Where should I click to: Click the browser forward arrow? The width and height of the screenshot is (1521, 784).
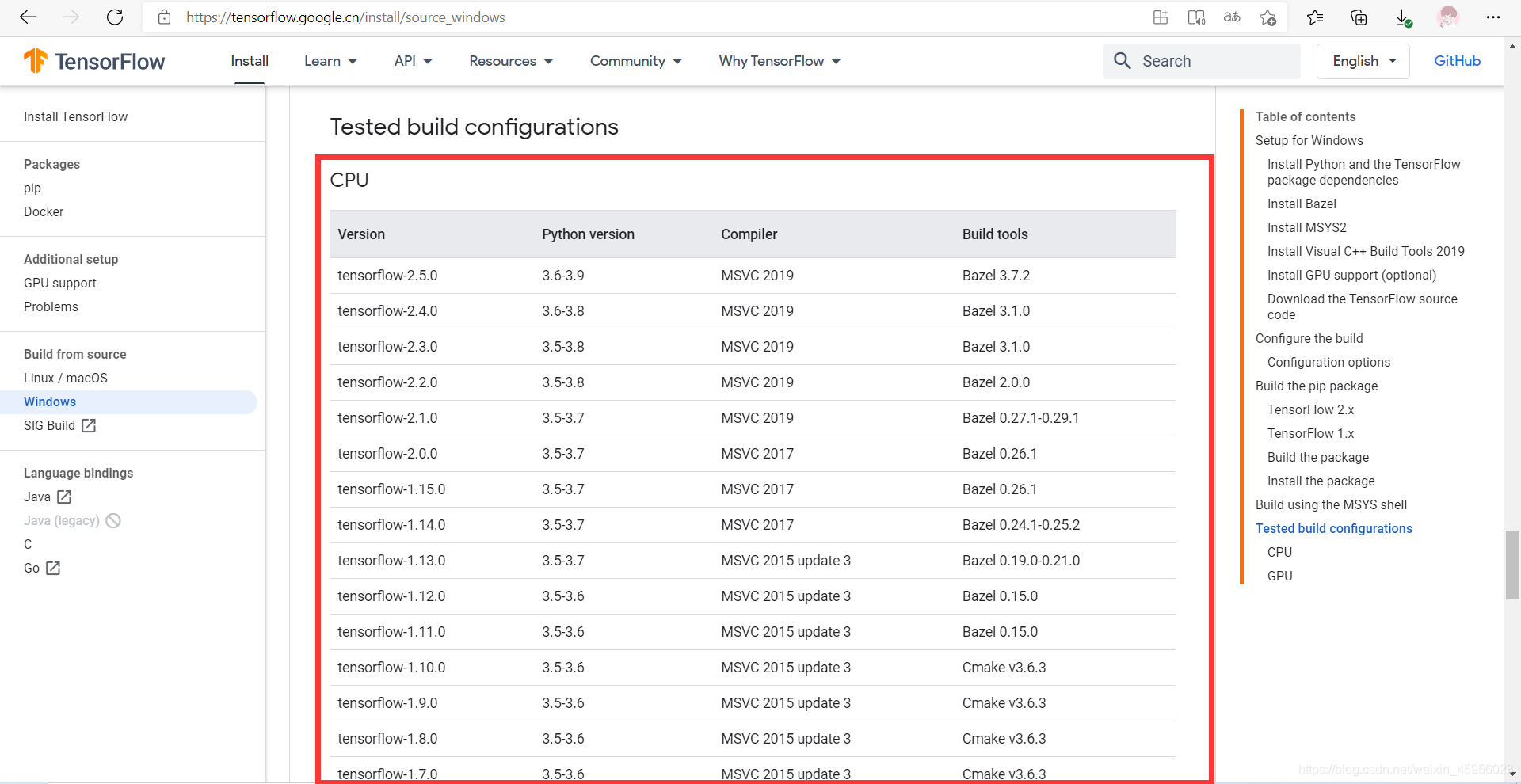[71, 17]
